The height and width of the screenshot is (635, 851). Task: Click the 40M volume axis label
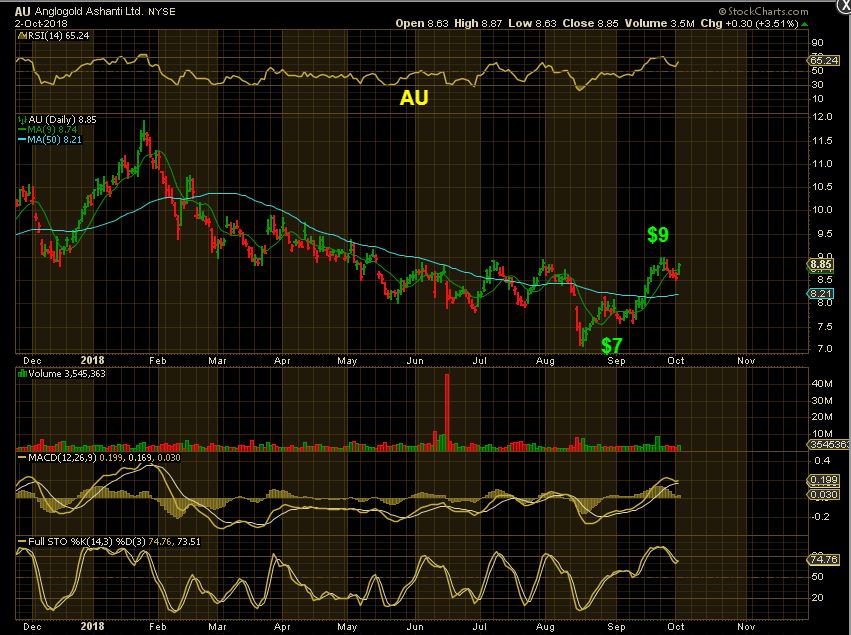point(822,384)
